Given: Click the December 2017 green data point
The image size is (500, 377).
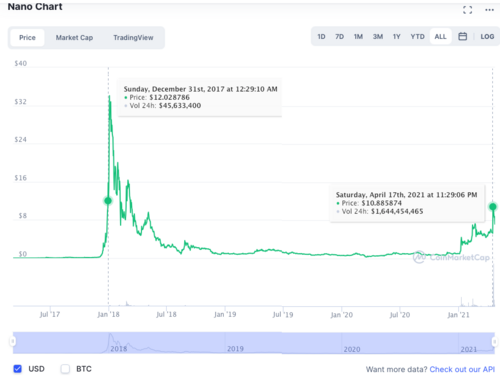Looking at the screenshot, I should point(108,201).
